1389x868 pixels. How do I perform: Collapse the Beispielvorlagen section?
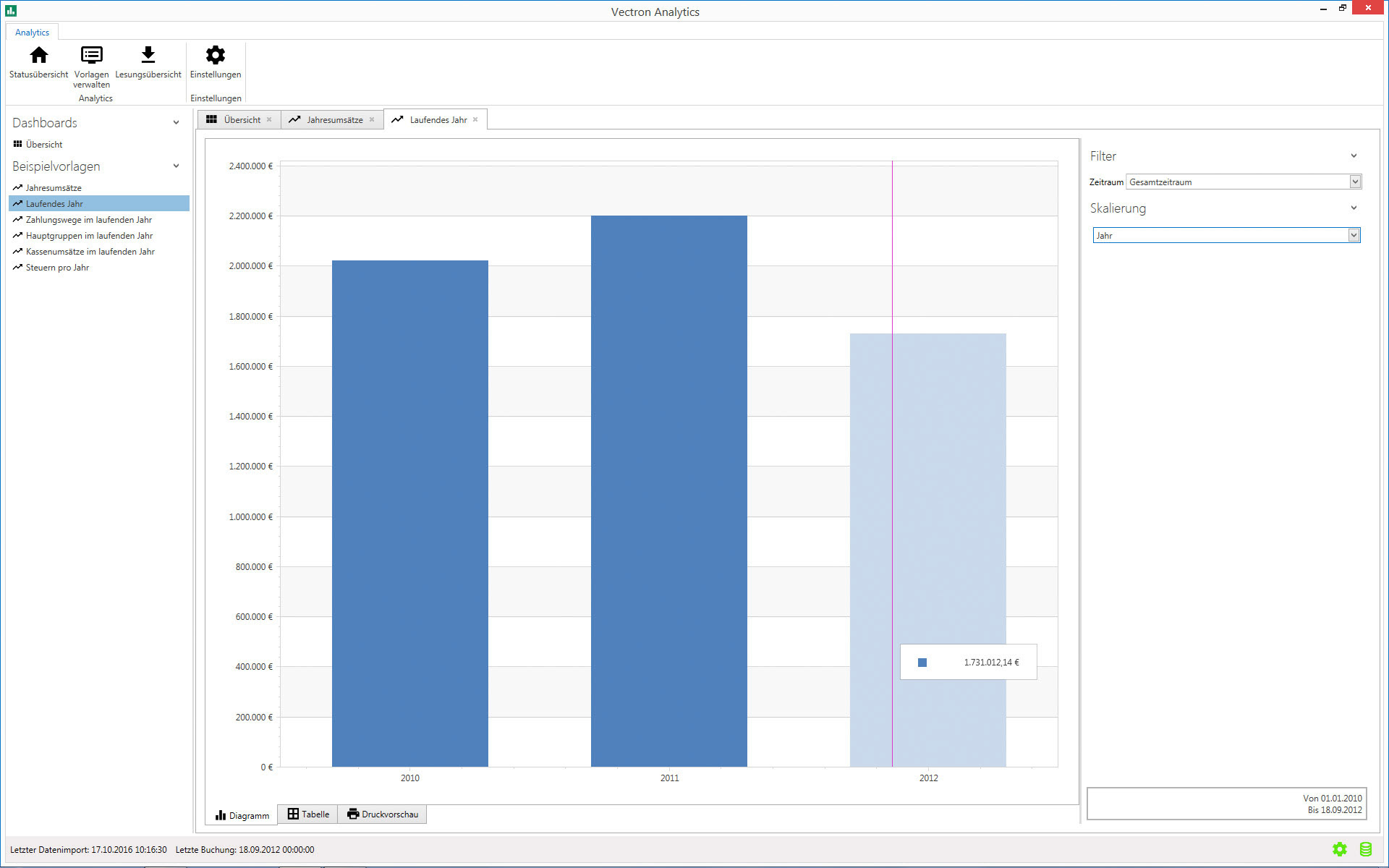point(176,166)
